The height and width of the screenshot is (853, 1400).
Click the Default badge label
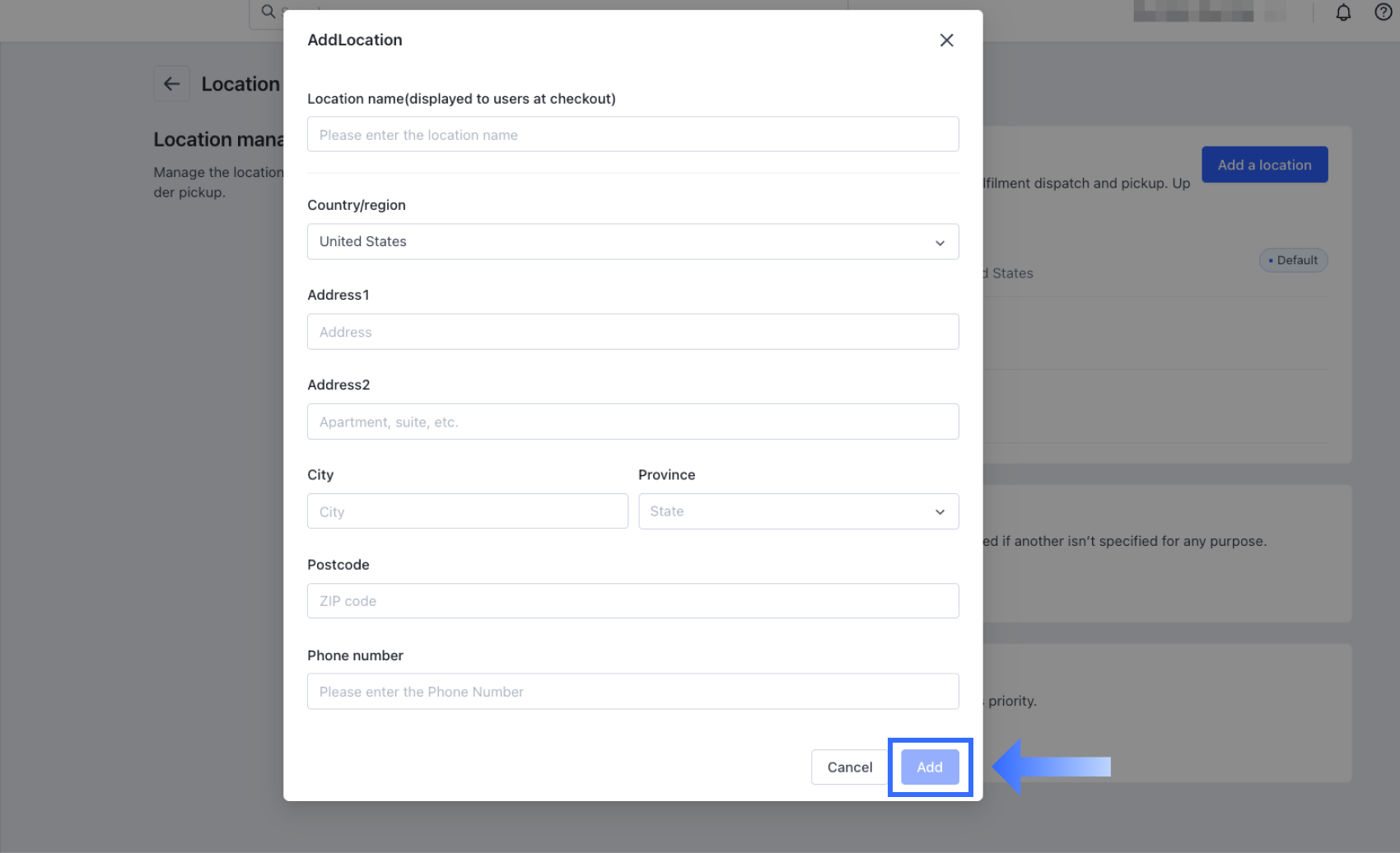click(x=1293, y=260)
